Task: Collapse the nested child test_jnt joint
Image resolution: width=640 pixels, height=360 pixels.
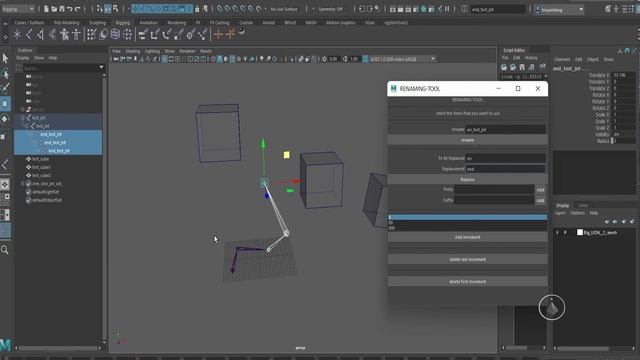Action: tap(27, 126)
